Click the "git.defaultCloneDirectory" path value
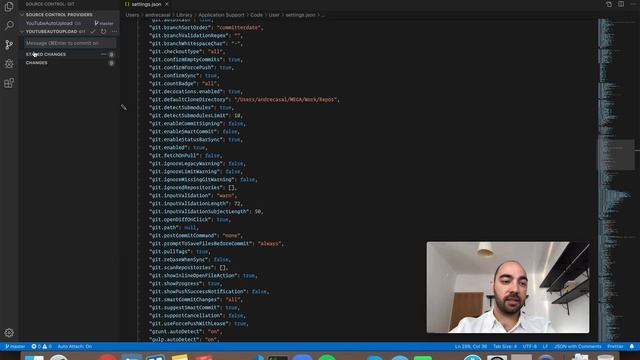640x360 pixels. tap(286, 100)
